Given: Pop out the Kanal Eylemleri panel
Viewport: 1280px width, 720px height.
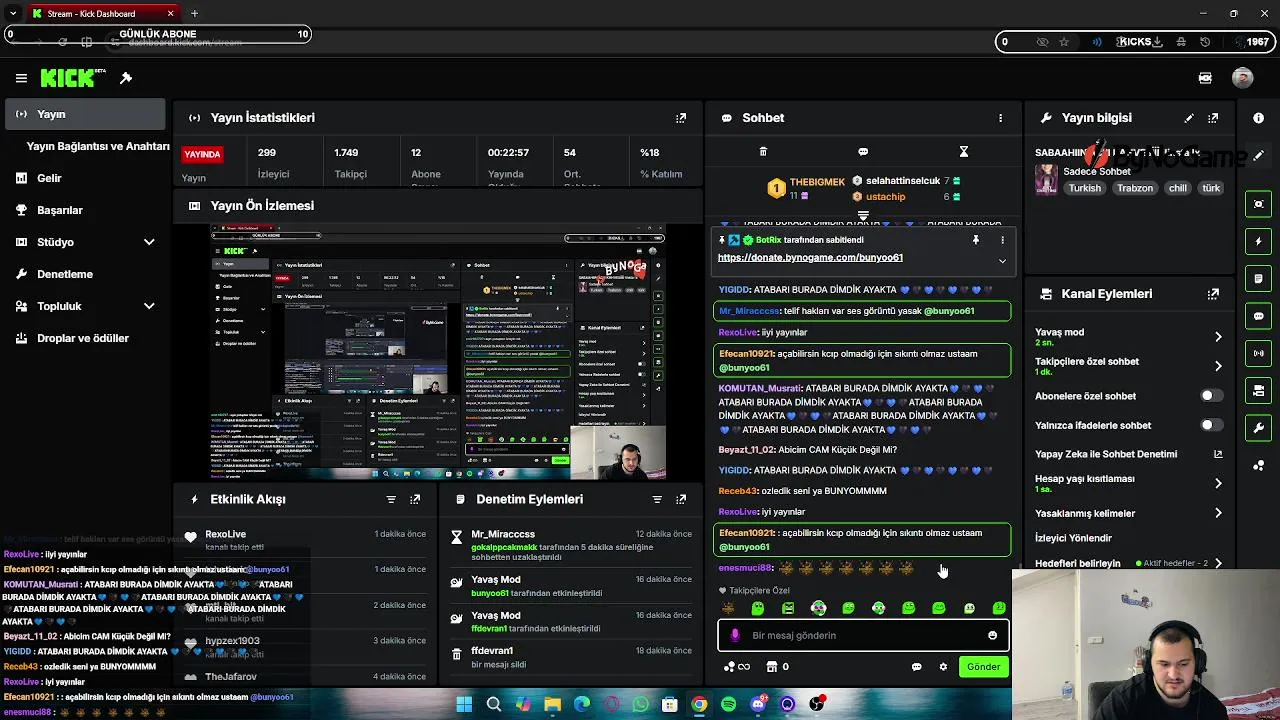Looking at the screenshot, I should point(1213,294).
